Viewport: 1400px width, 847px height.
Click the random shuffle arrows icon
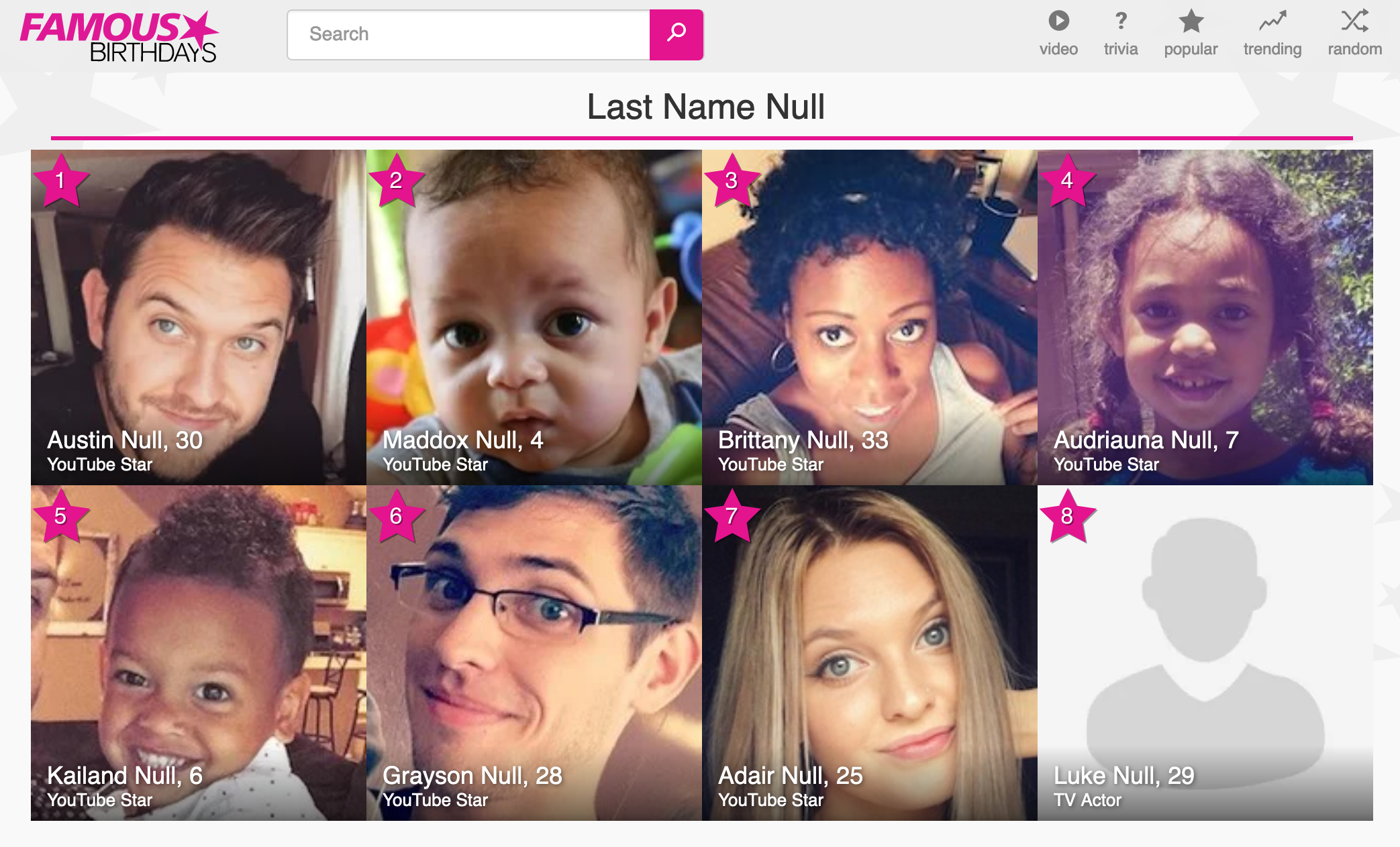click(1355, 21)
